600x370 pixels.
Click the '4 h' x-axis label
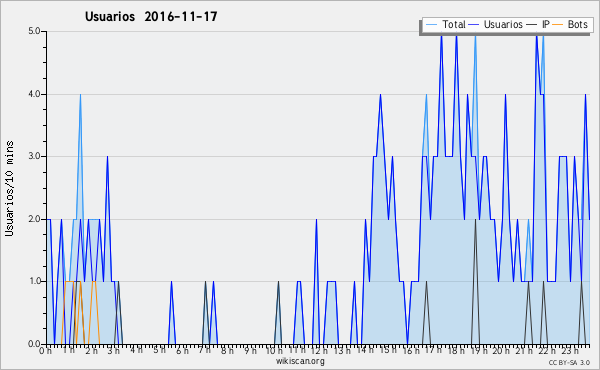pos(136,350)
